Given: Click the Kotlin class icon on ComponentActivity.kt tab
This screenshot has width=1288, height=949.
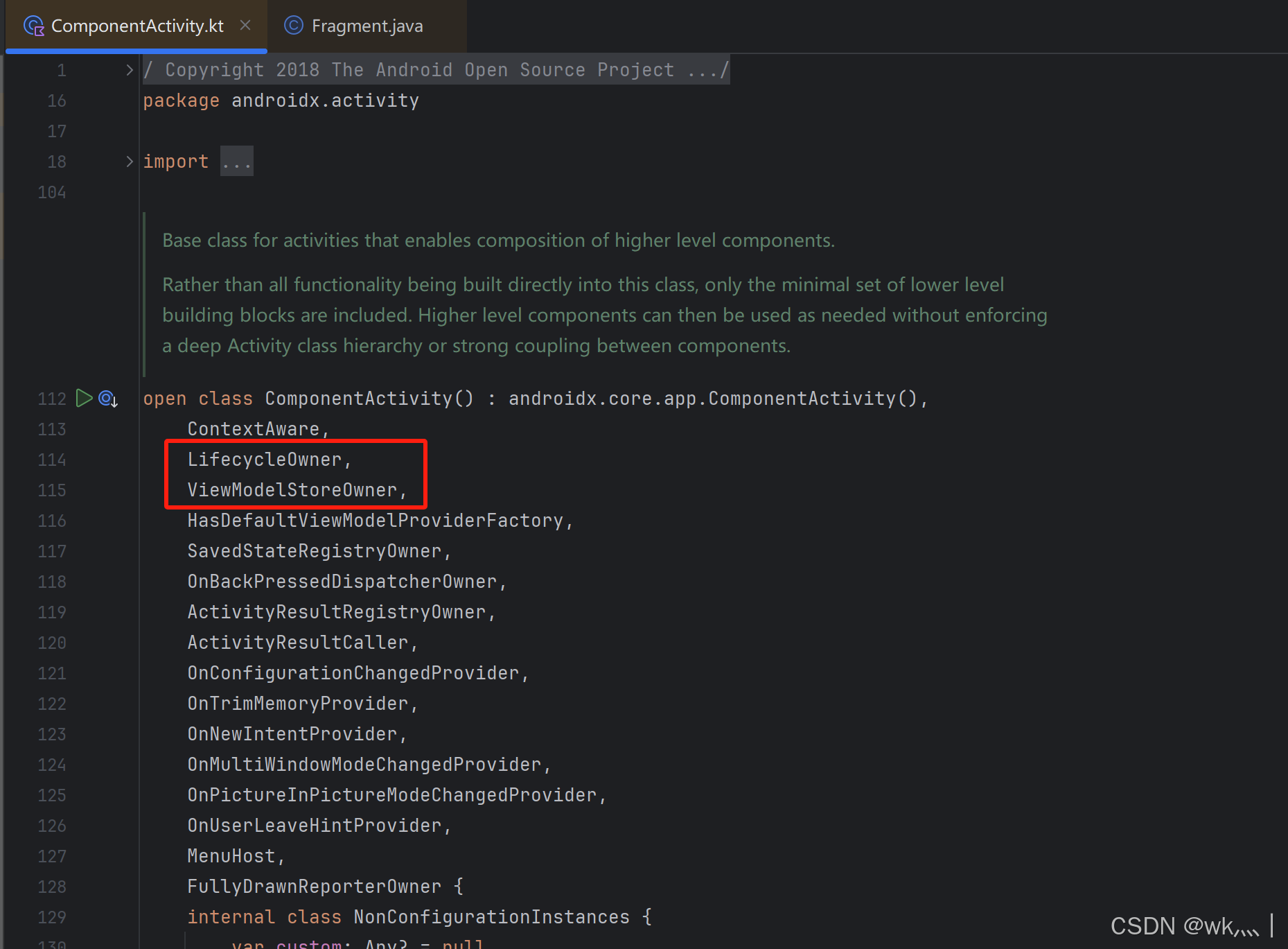Looking at the screenshot, I should (x=33, y=25).
